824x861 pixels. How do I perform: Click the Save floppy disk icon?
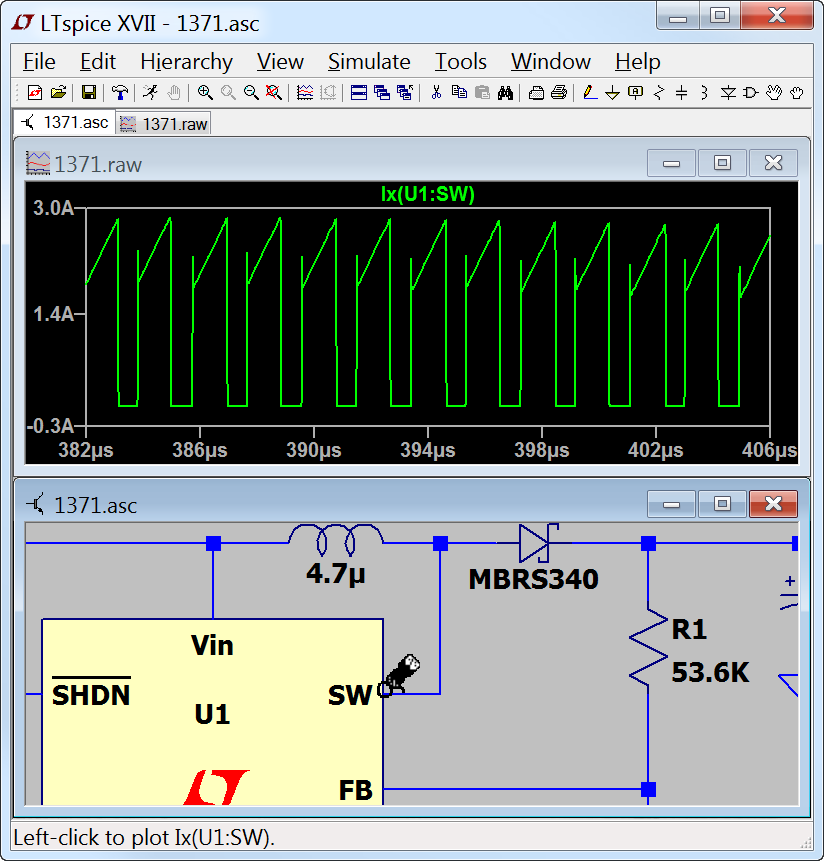88,93
